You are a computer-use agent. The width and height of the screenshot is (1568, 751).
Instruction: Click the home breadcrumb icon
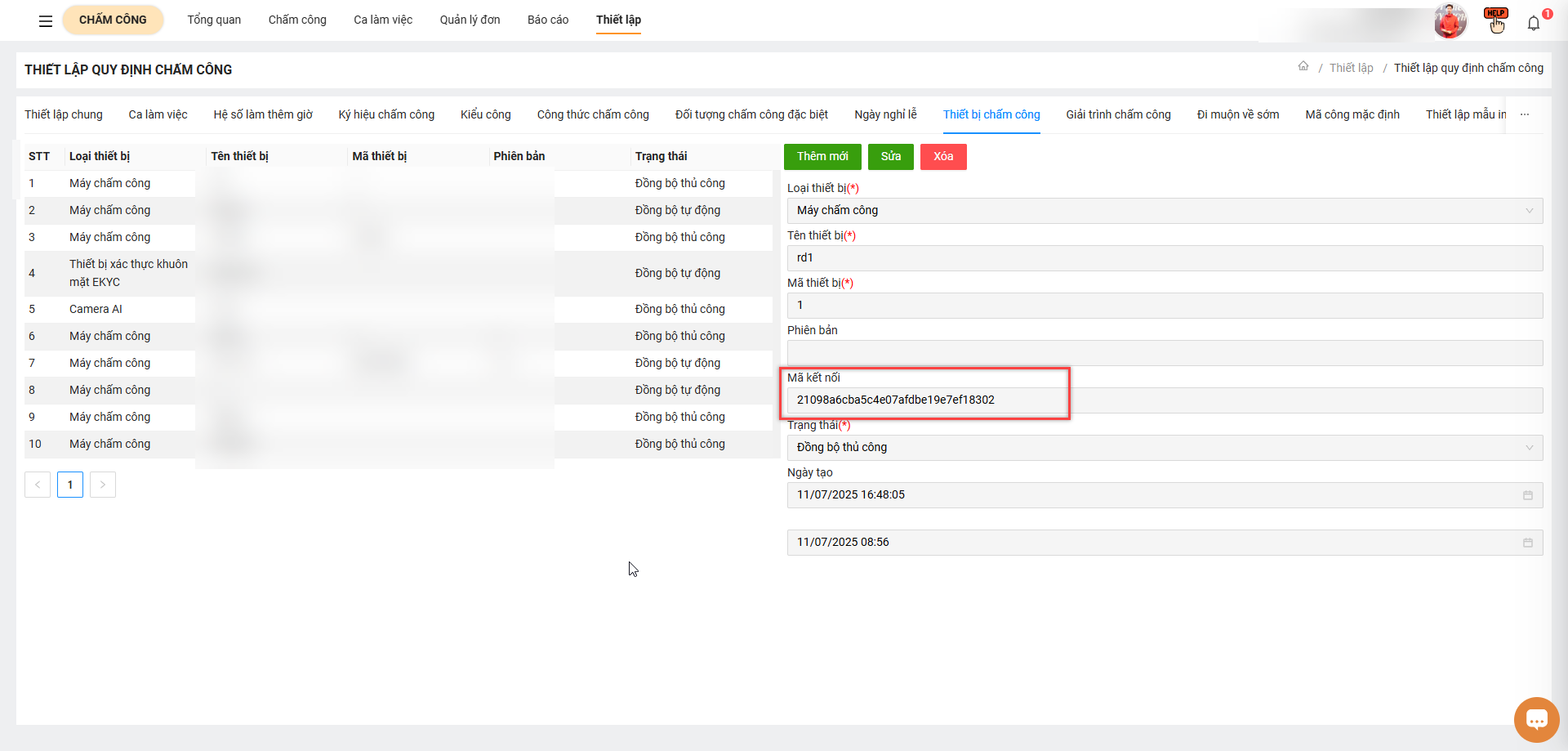point(1303,67)
